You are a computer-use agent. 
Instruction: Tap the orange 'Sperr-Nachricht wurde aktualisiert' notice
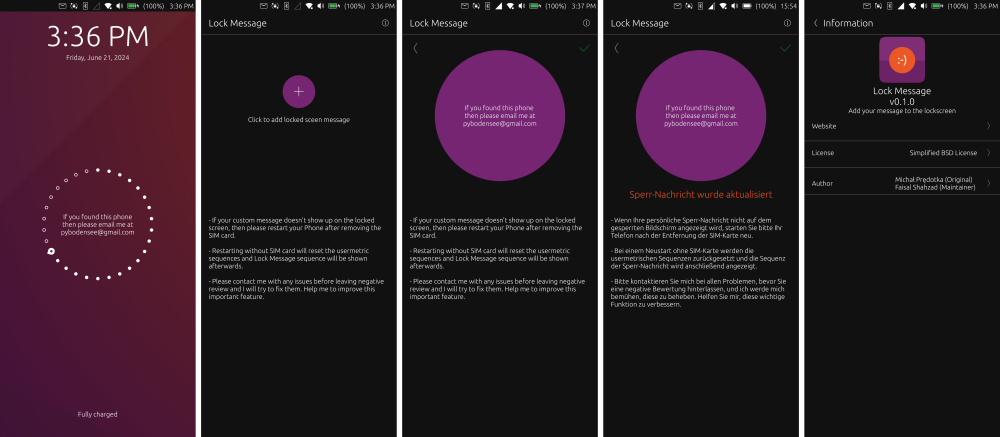(700, 195)
